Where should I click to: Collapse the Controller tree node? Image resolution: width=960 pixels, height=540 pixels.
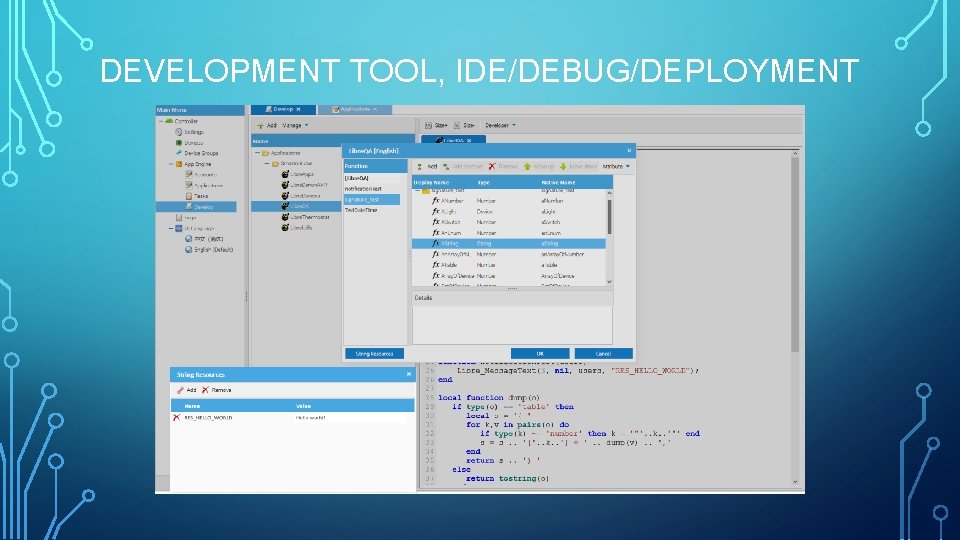click(161, 121)
